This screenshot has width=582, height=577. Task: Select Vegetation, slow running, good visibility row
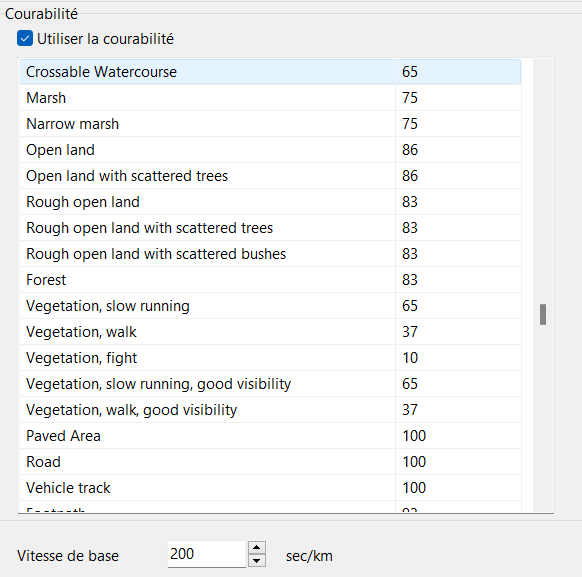tap(270, 383)
